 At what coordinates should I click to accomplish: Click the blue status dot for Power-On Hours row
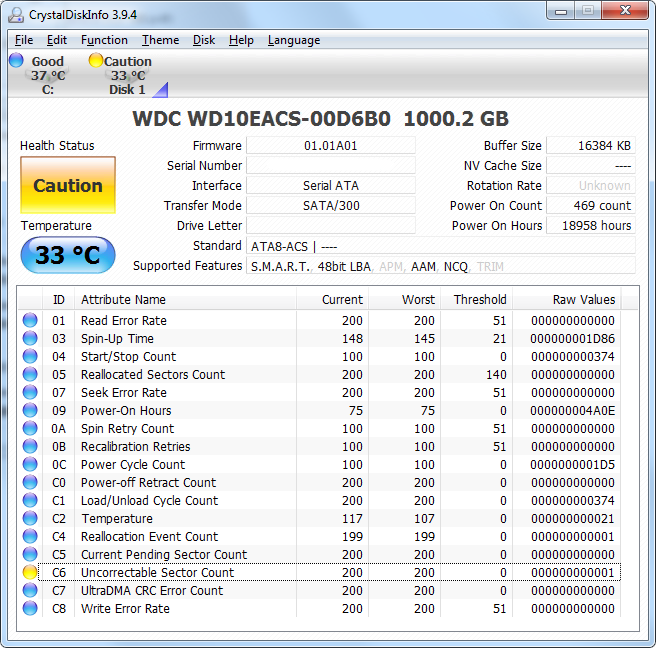point(30,410)
